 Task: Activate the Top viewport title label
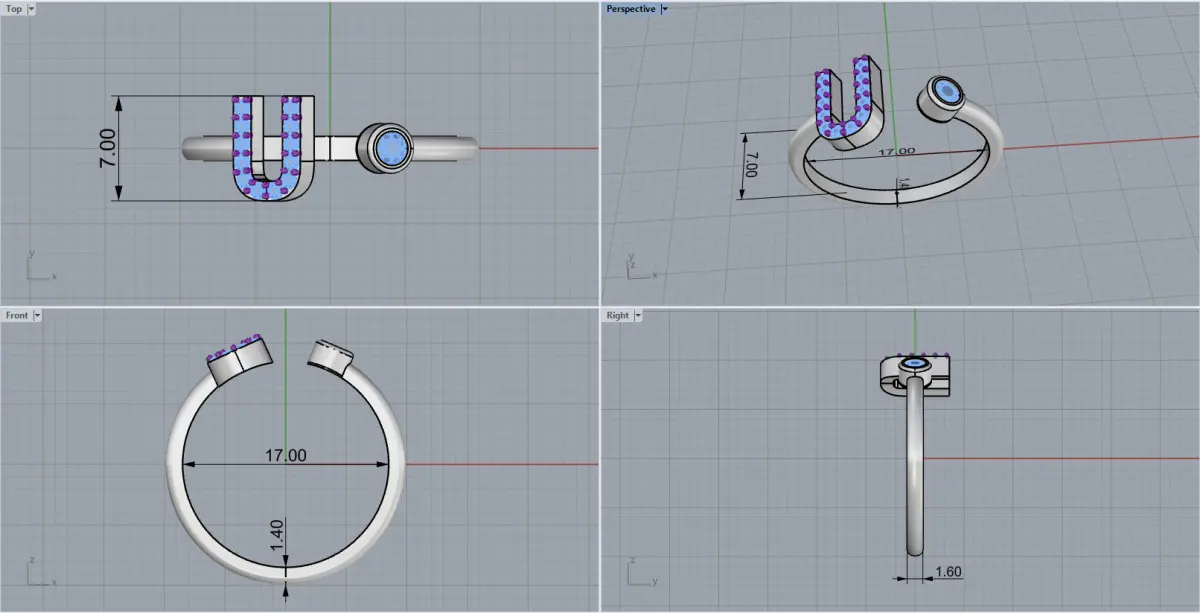14,9
